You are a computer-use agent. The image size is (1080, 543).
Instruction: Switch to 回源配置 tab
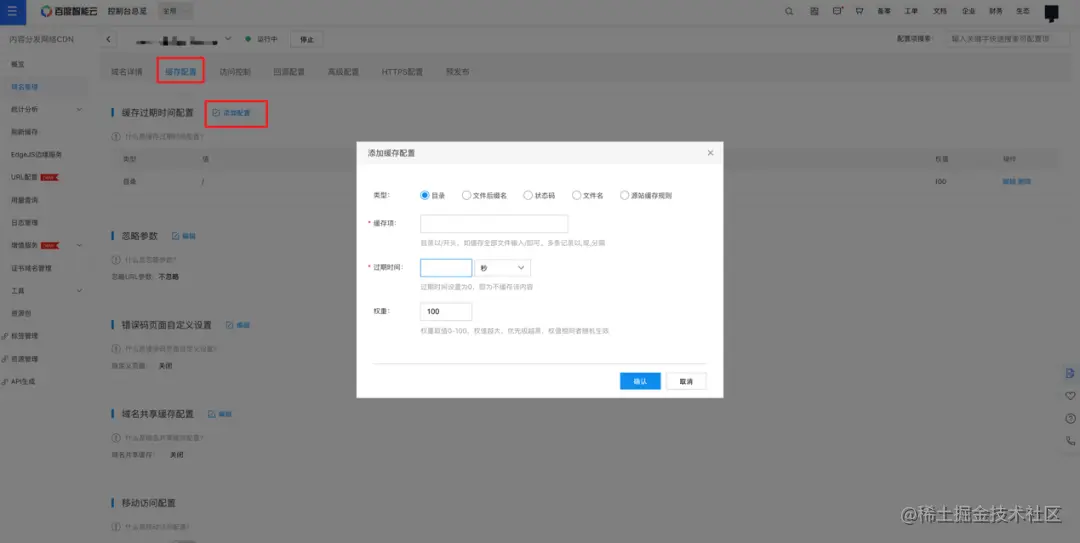(x=289, y=72)
